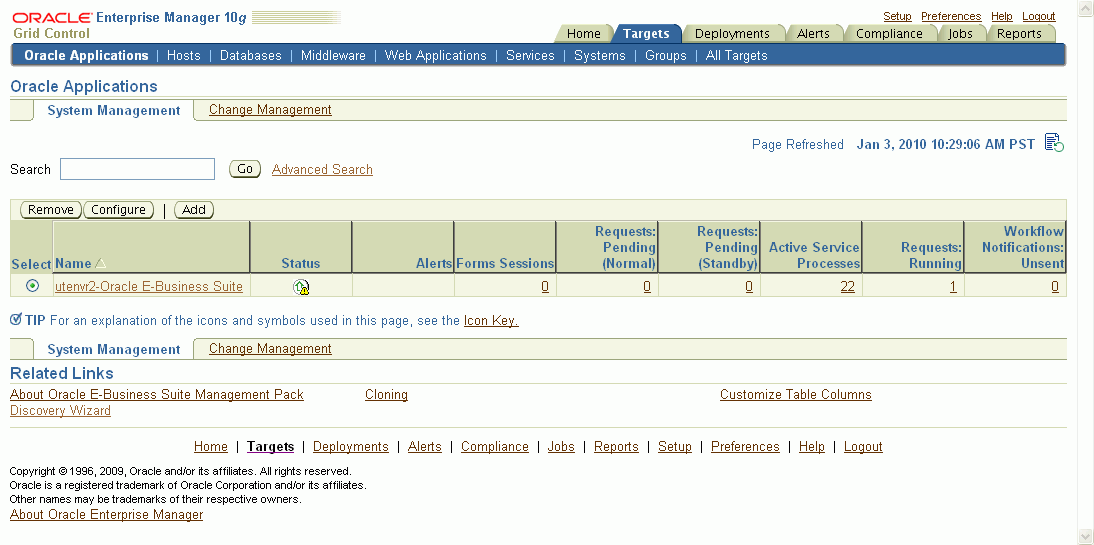Click Setup link in top header

tap(897, 16)
